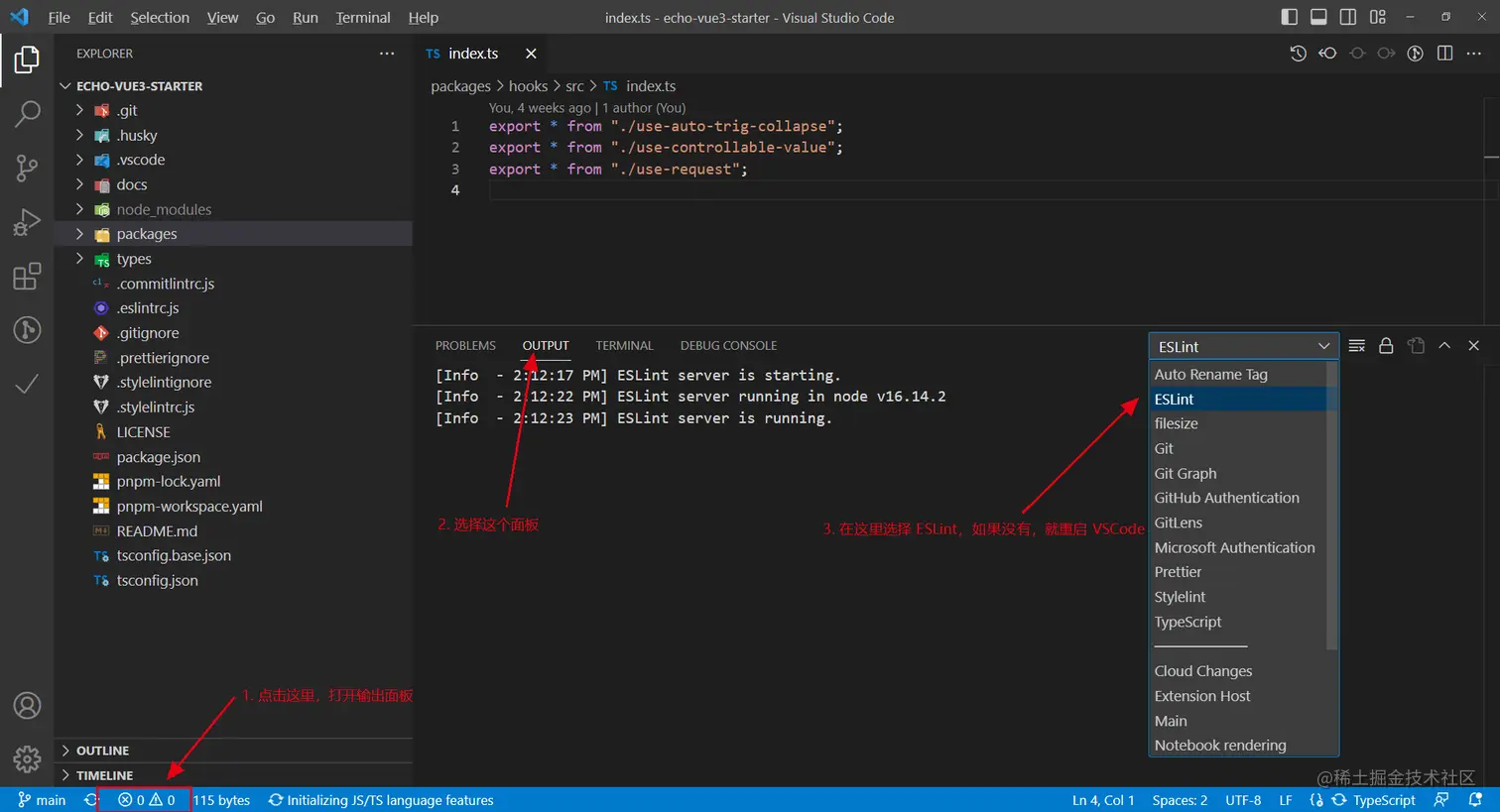Open the checkmark view in activity bar
Image resolution: width=1500 pixels, height=812 pixels.
tap(27, 384)
